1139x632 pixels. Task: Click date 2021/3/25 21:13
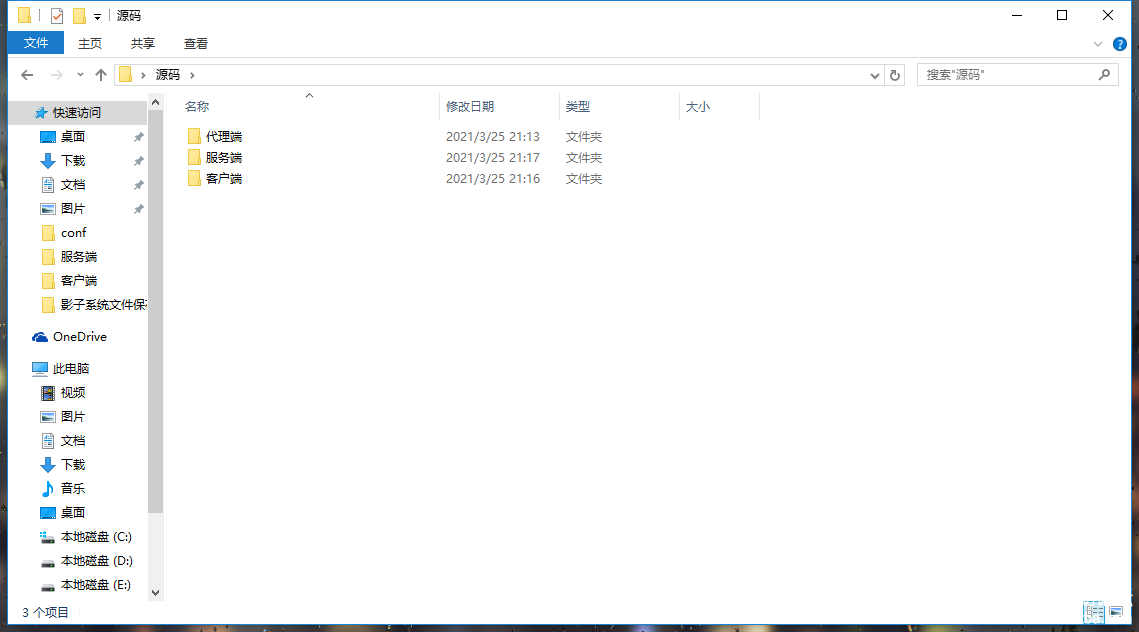coord(493,137)
